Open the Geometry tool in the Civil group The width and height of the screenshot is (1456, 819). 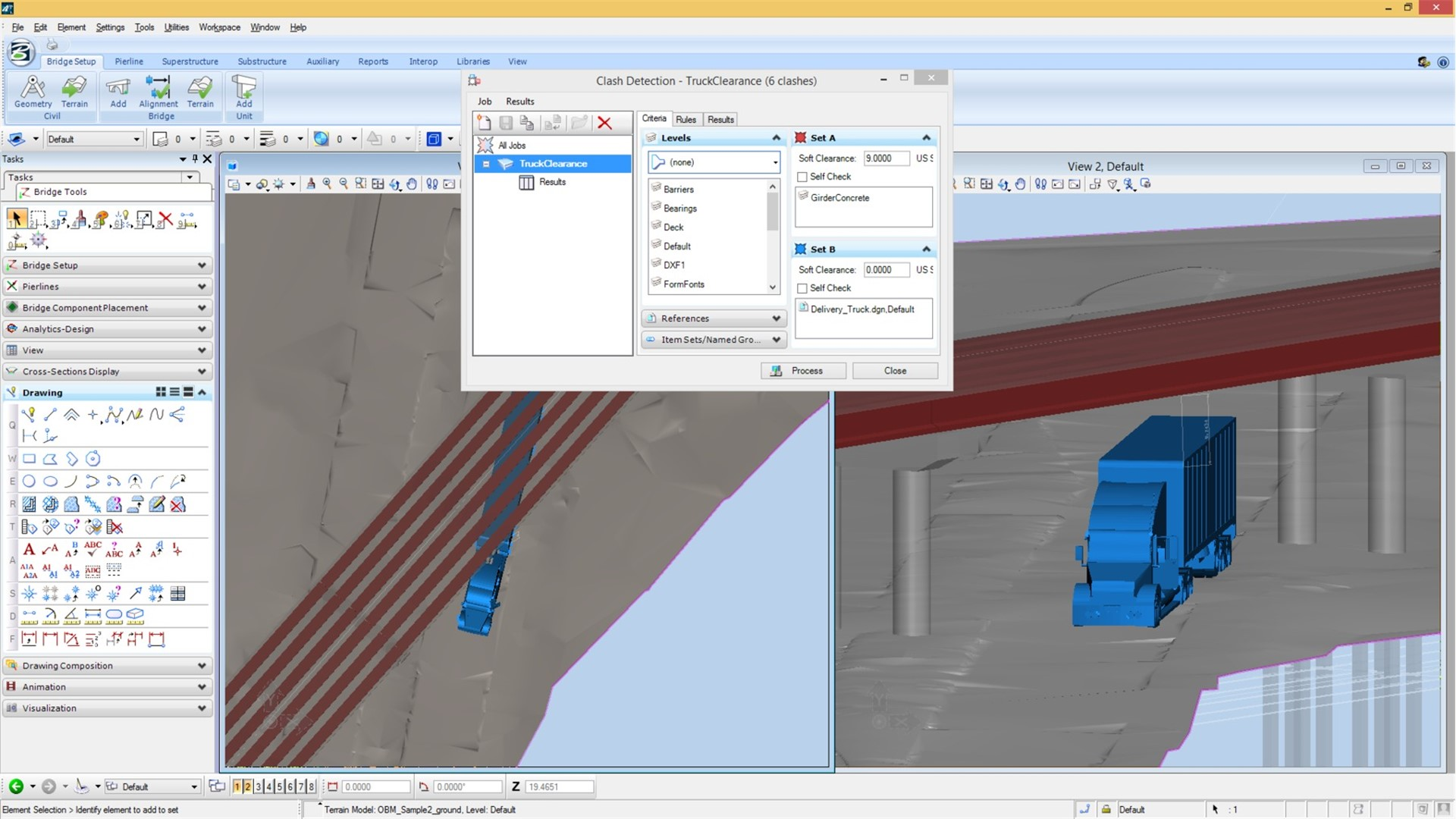pyautogui.click(x=33, y=91)
